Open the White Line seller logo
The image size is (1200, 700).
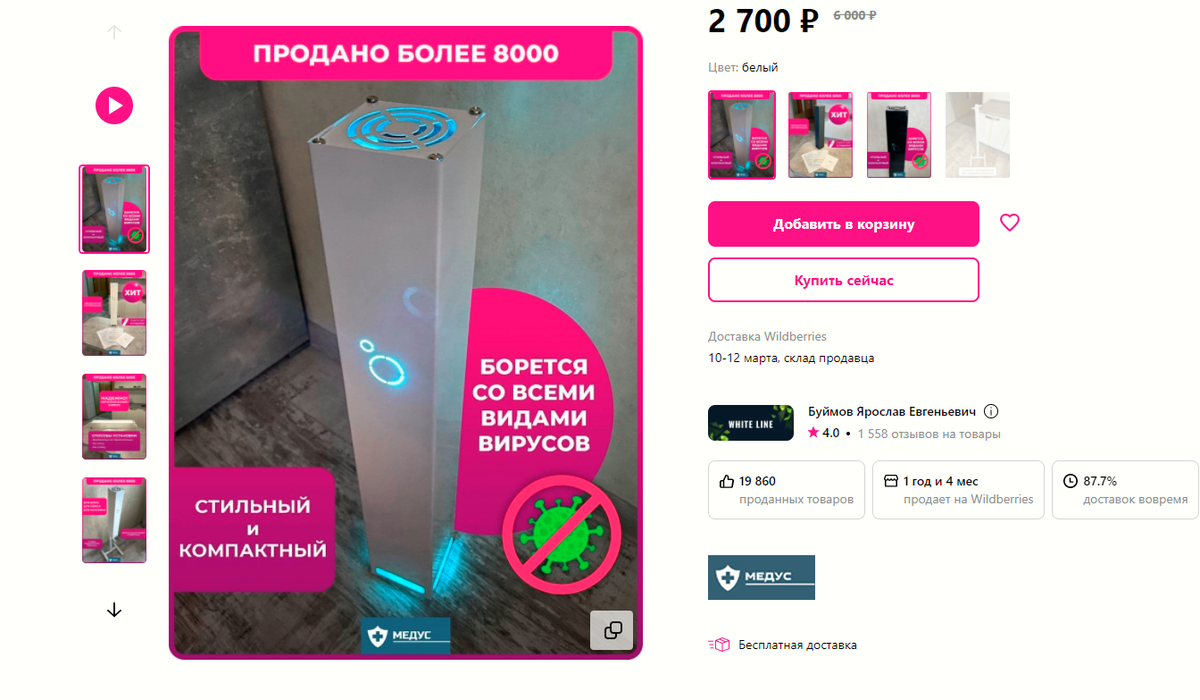[750, 423]
